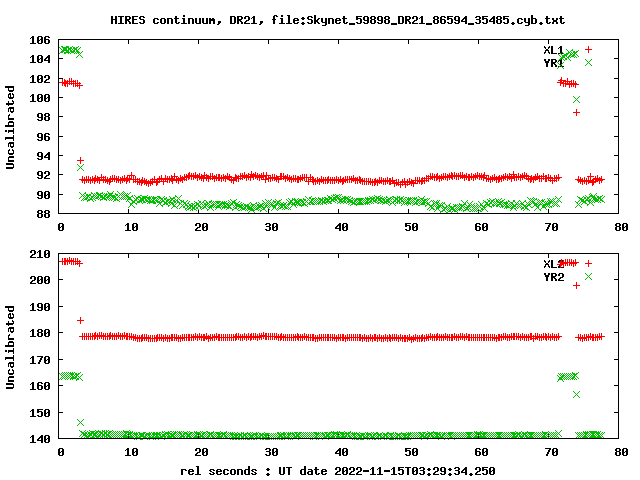640x480 pixels.
Task: Select the file name Skynet_59898_DR21_86594_35485.cyb.txt in title
Action: pos(436,20)
